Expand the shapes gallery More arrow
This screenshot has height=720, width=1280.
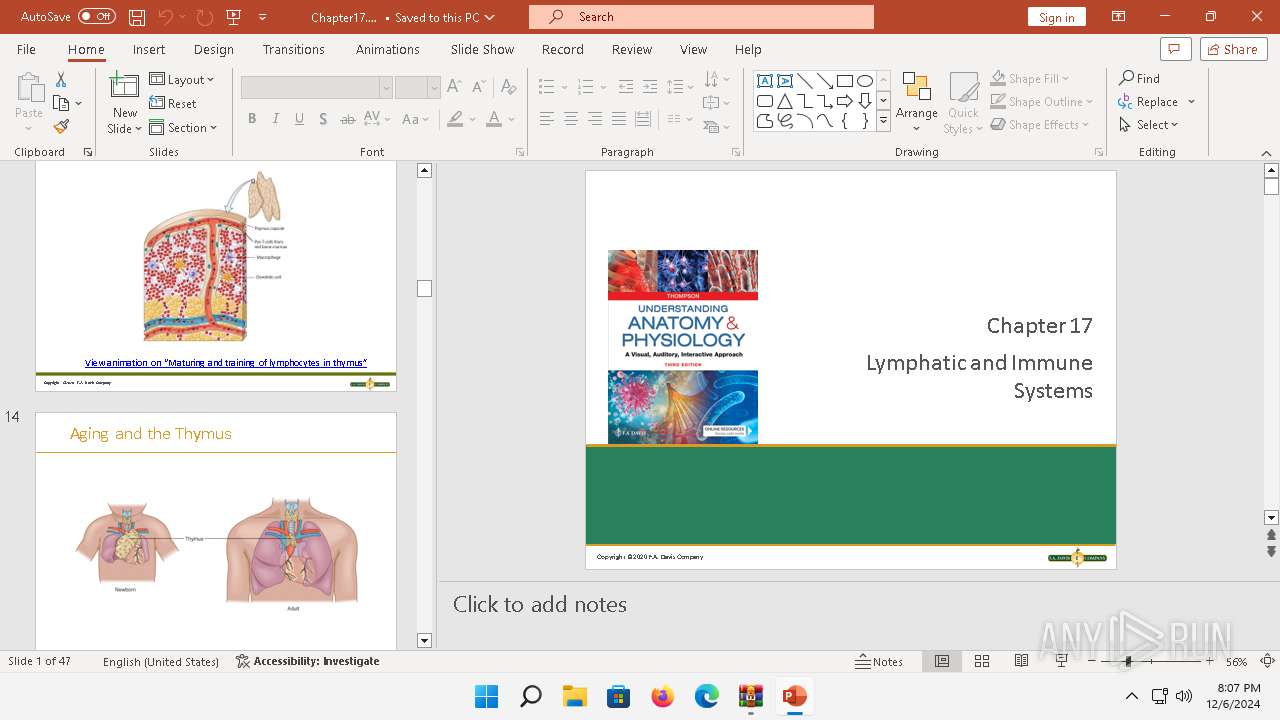[x=883, y=121]
